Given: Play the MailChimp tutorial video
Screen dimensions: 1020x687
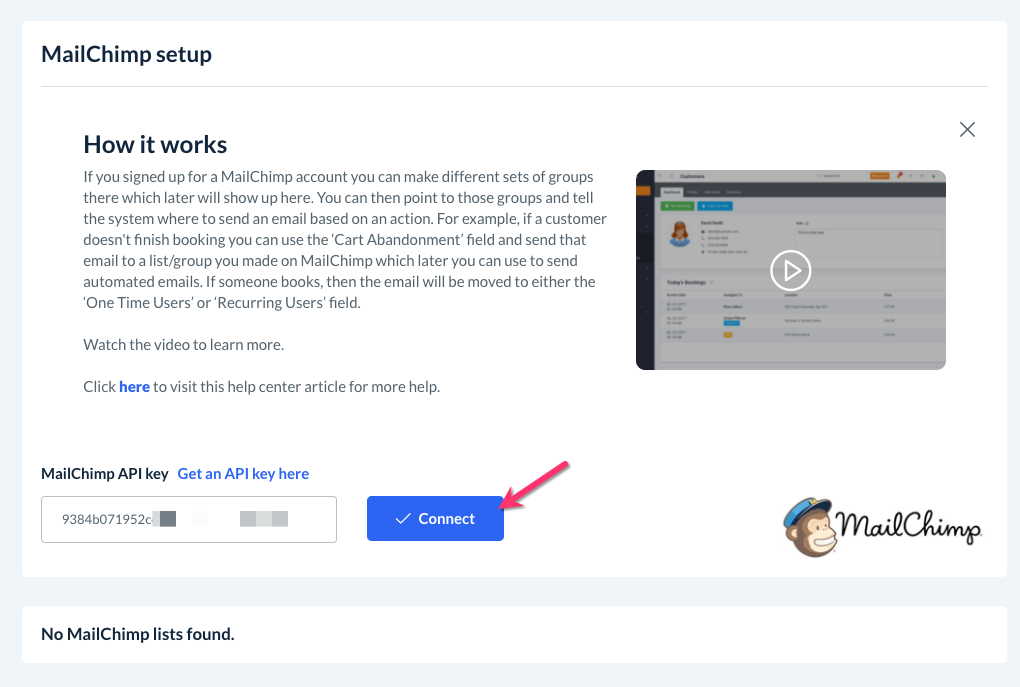Looking at the screenshot, I should (790, 270).
